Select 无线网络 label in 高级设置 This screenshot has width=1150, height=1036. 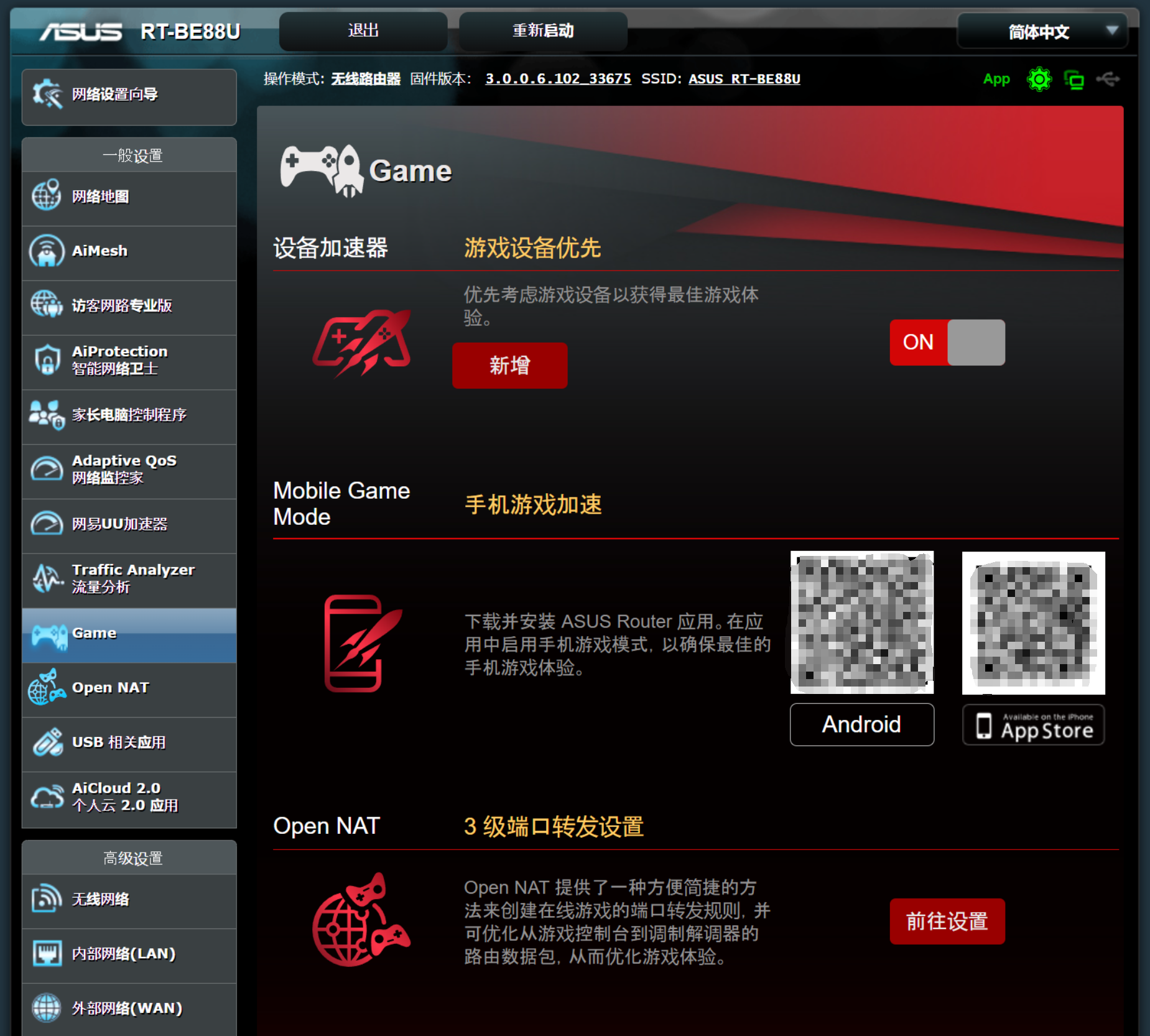tap(100, 899)
